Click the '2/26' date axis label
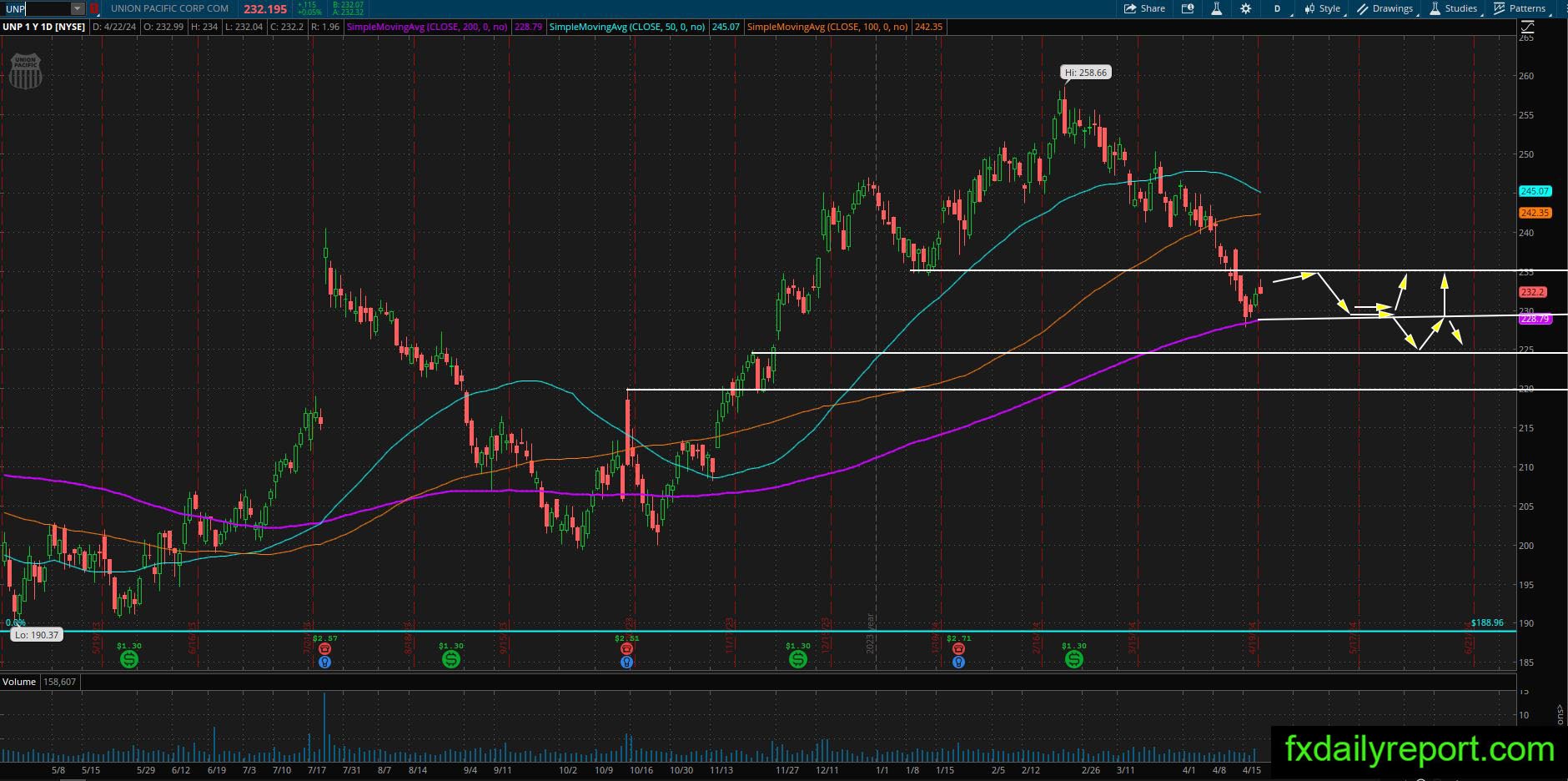 pyautogui.click(x=1090, y=770)
